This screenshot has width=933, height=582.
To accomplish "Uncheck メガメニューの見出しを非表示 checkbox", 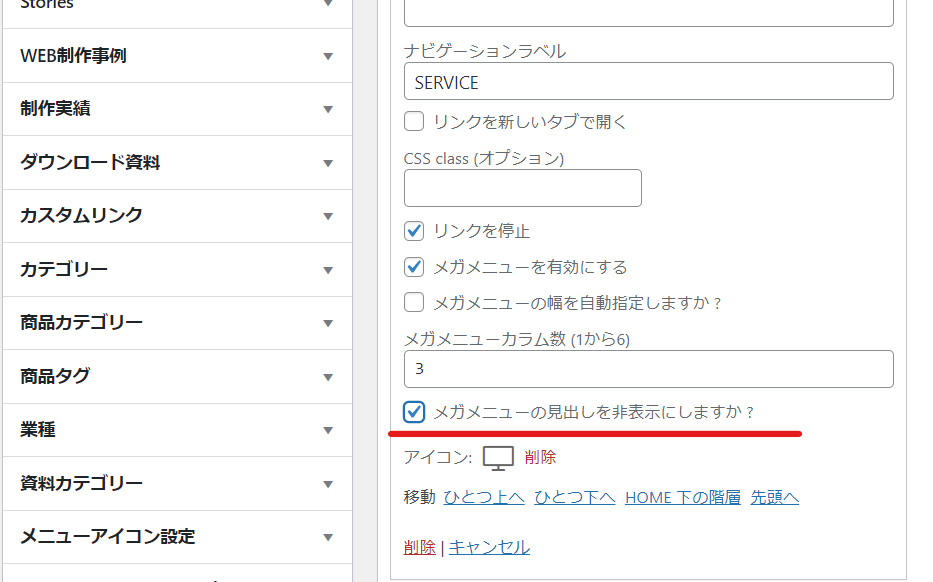I will (x=414, y=412).
